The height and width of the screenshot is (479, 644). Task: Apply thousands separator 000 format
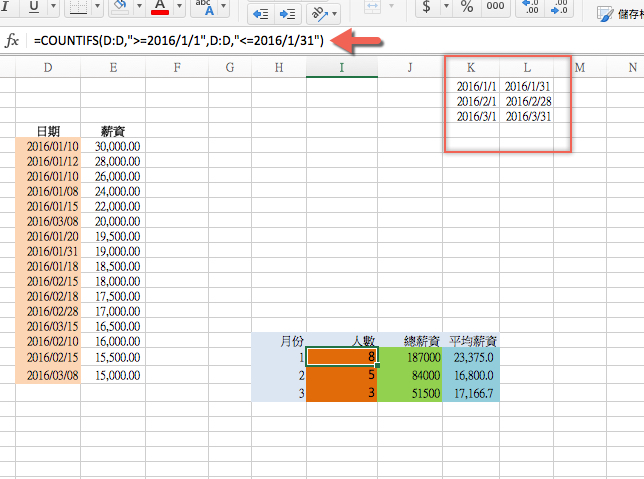[495, 7]
